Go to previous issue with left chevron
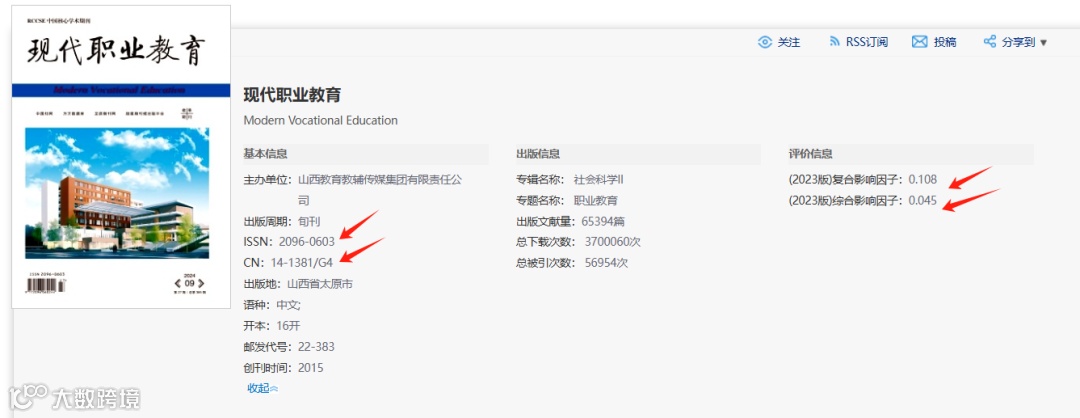 178,284
